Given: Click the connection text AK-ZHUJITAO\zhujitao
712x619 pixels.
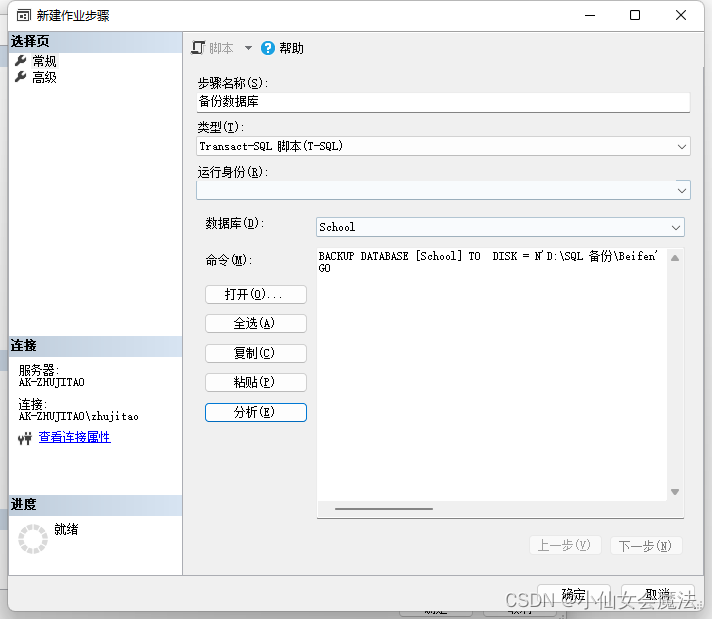Looking at the screenshot, I should click(x=79, y=416).
